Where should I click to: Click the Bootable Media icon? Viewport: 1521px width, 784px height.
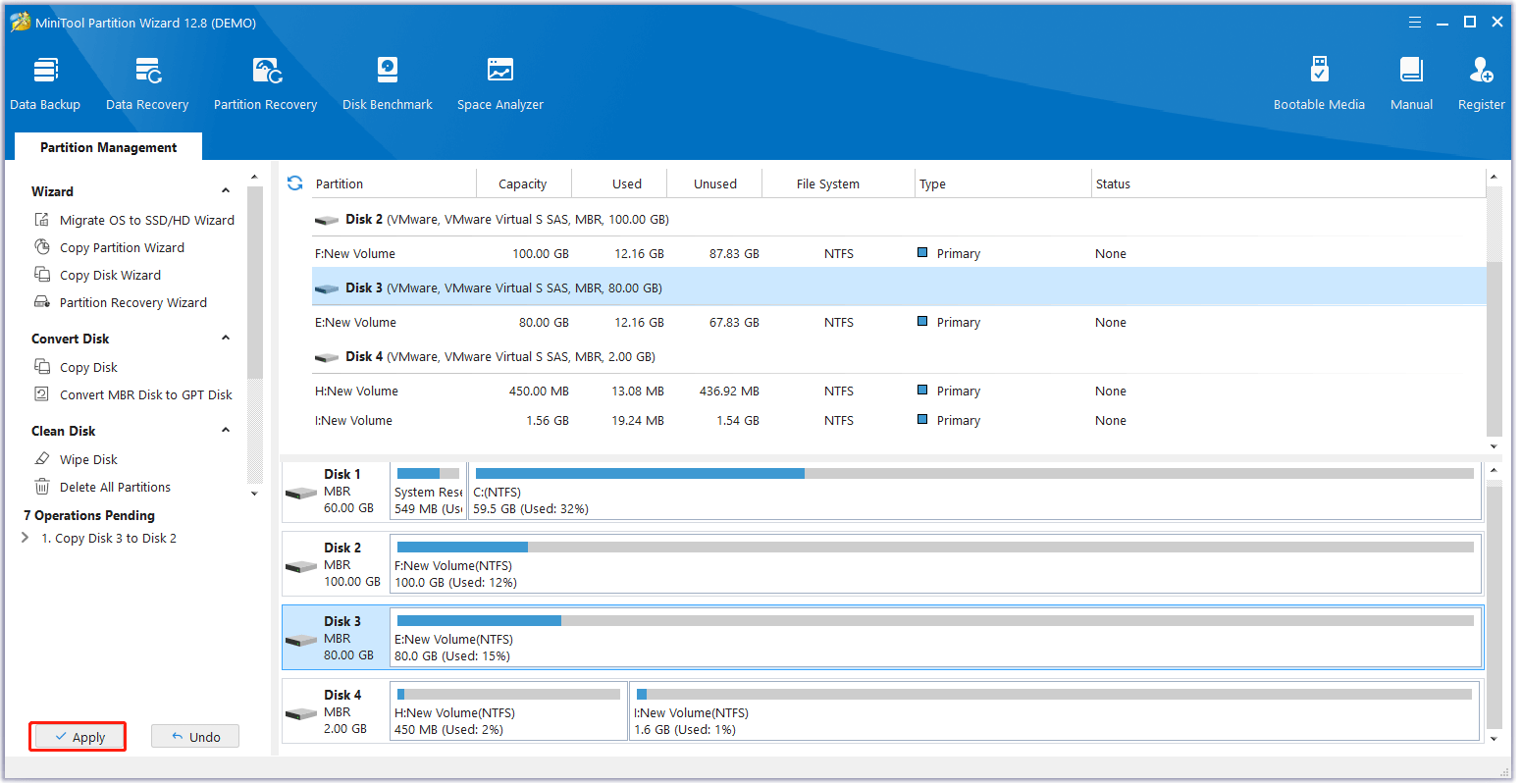[x=1319, y=71]
